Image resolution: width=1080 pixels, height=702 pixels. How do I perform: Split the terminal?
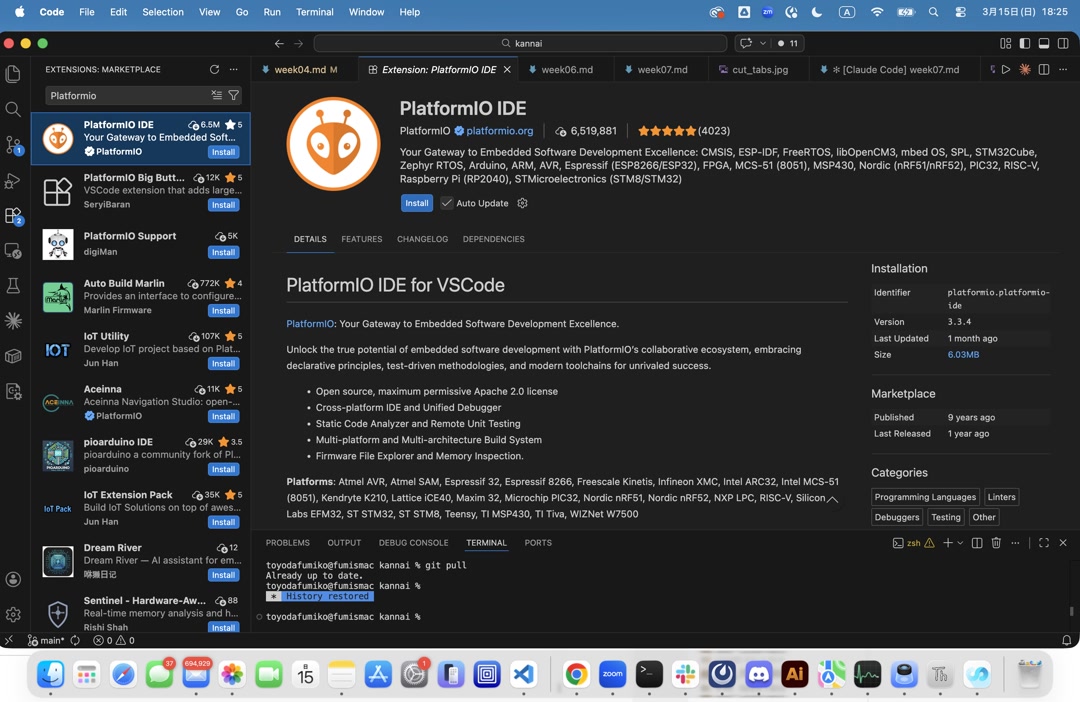point(978,543)
